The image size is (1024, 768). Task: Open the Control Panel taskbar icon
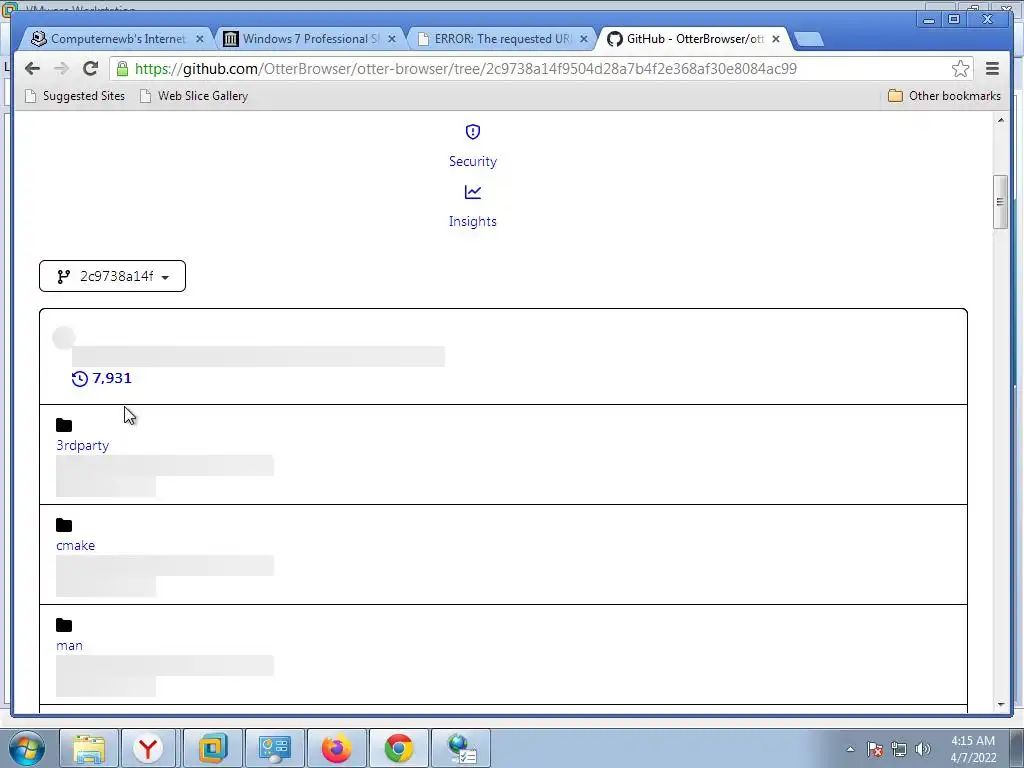(275, 748)
